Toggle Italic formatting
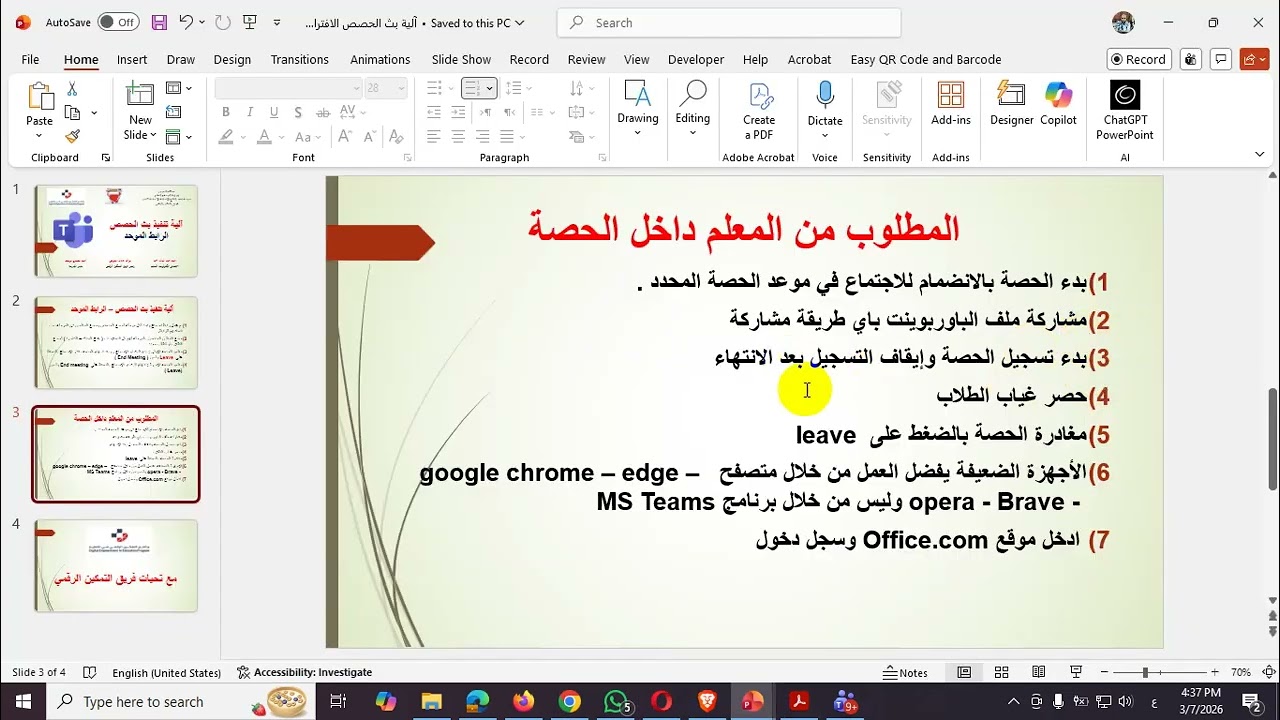1280x720 pixels. point(249,112)
